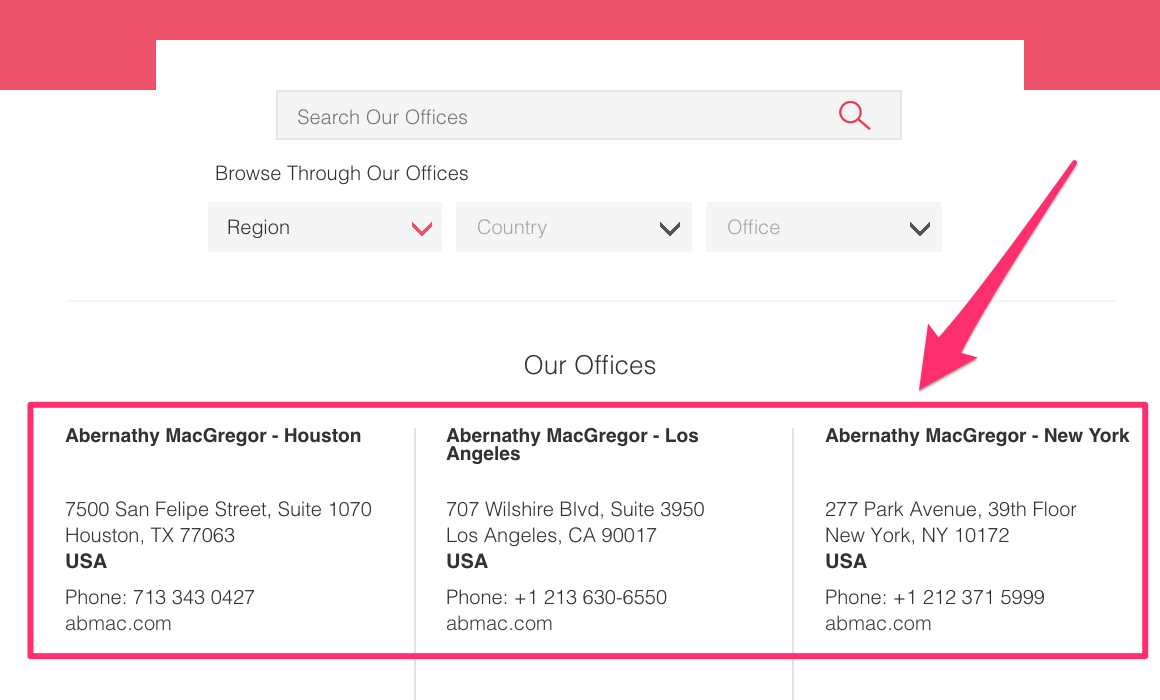Click the red chevron in the Region selector
Viewport: 1160px width, 700px height.
(x=422, y=229)
